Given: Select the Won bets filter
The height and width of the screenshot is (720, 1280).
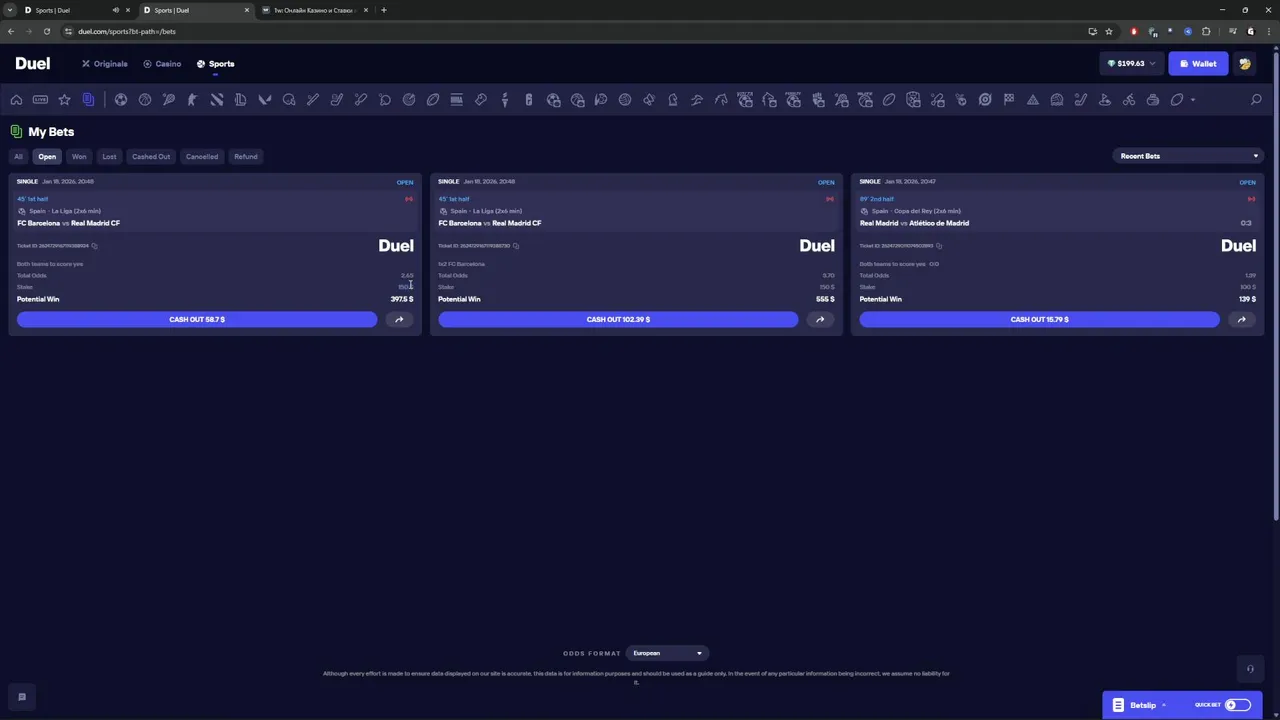Looking at the screenshot, I should click(x=79, y=156).
